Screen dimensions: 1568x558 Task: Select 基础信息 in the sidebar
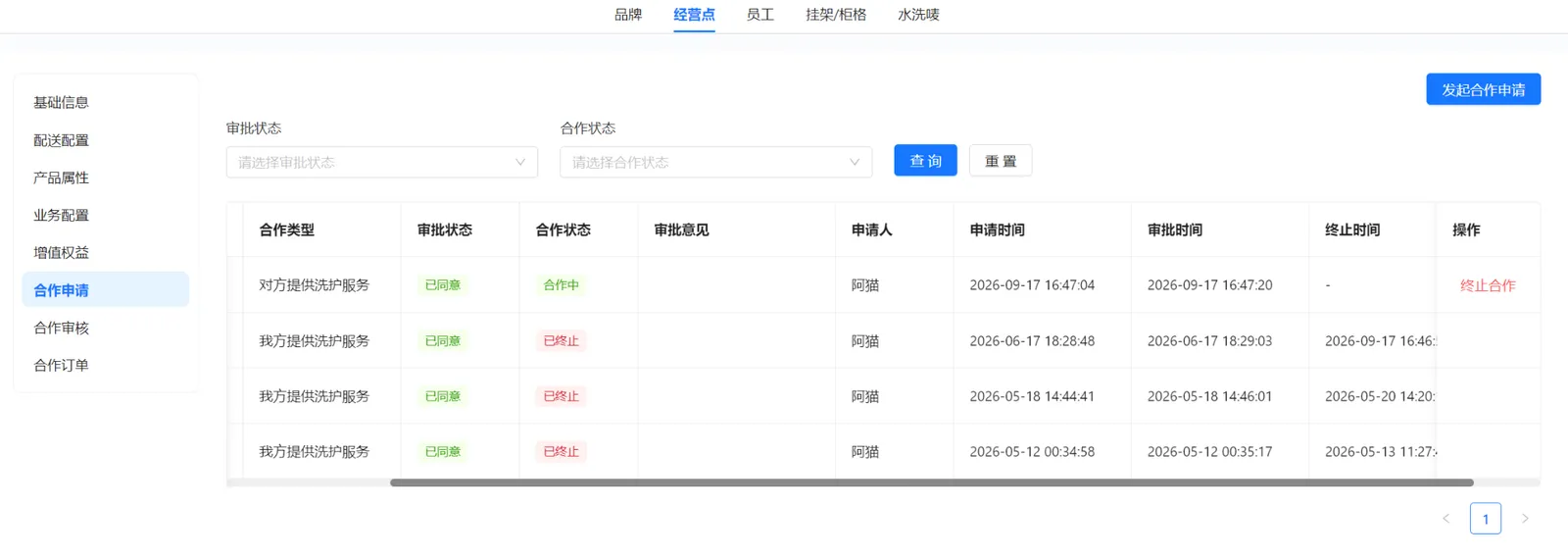click(105, 102)
